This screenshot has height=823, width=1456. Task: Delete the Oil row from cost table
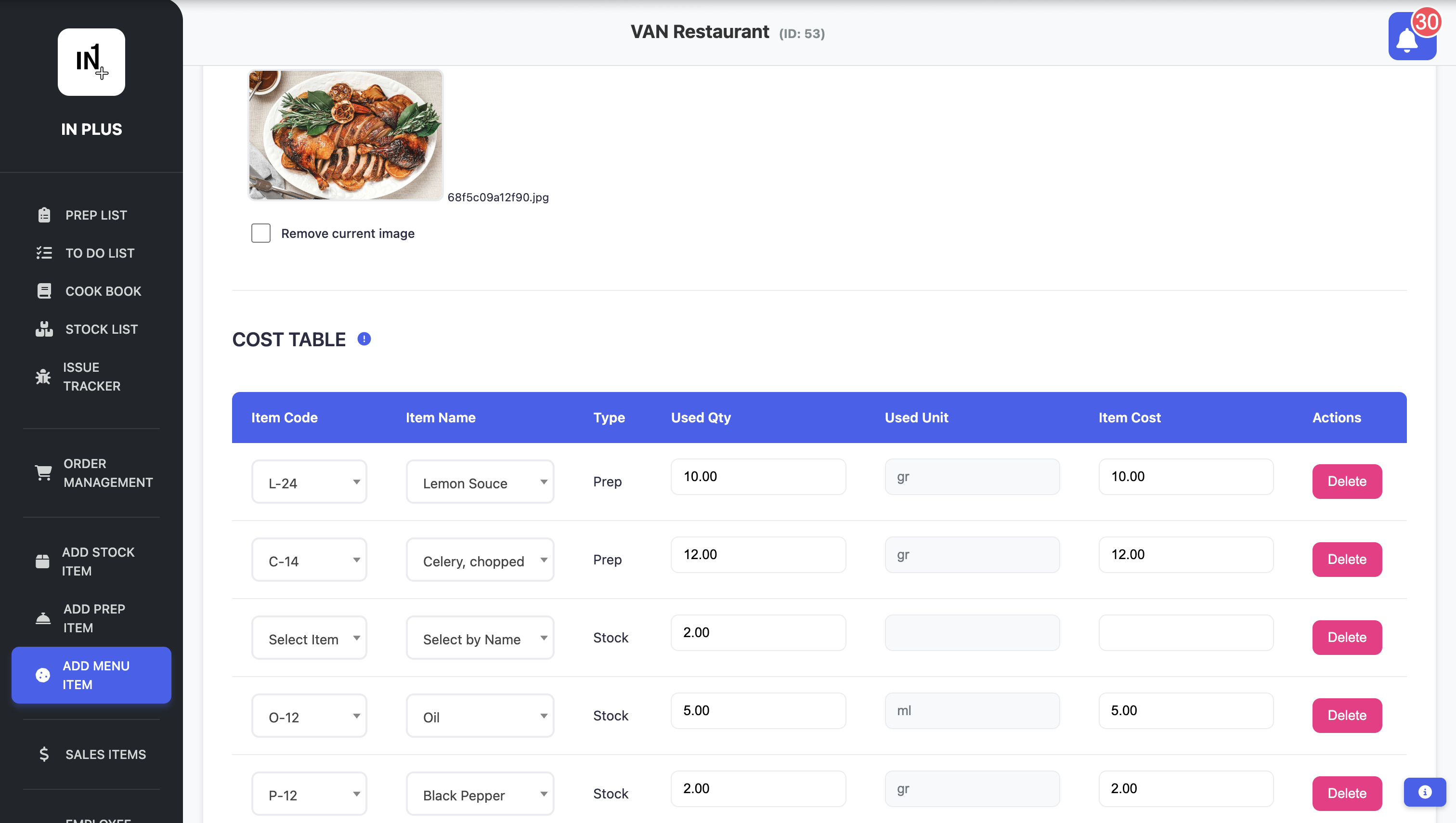coord(1346,715)
